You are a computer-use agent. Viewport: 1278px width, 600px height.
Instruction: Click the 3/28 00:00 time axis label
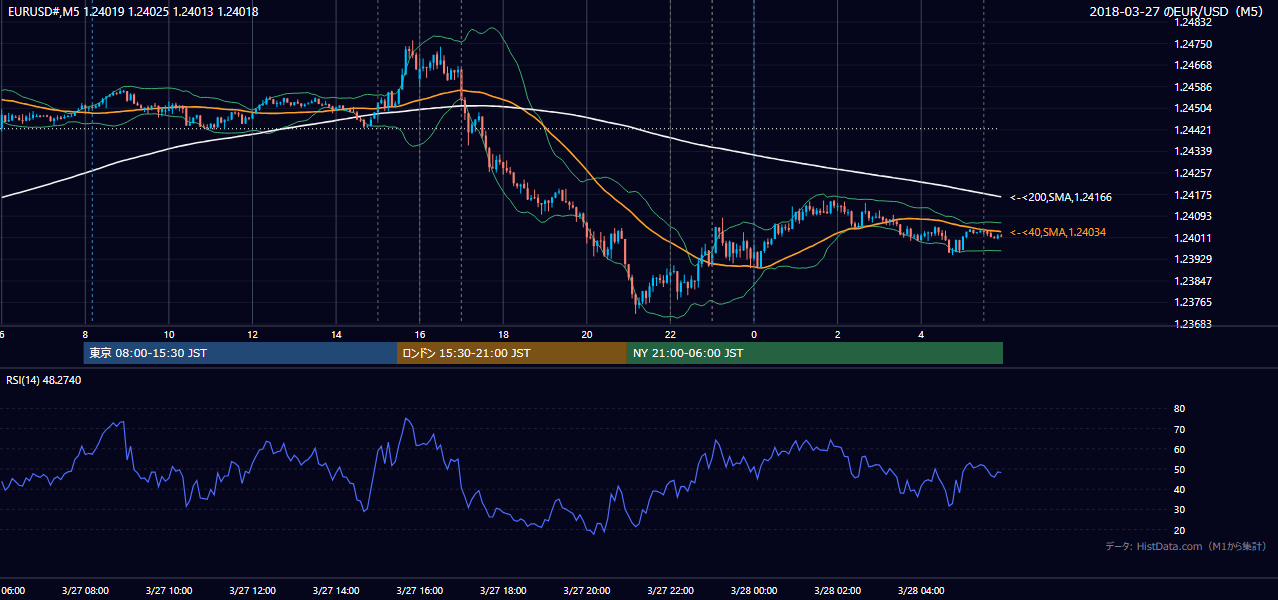tap(753, 590)
